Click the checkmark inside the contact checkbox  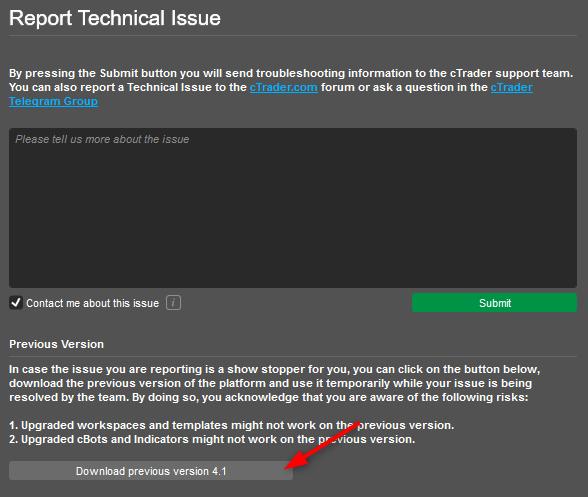click(x=16, y=302)
